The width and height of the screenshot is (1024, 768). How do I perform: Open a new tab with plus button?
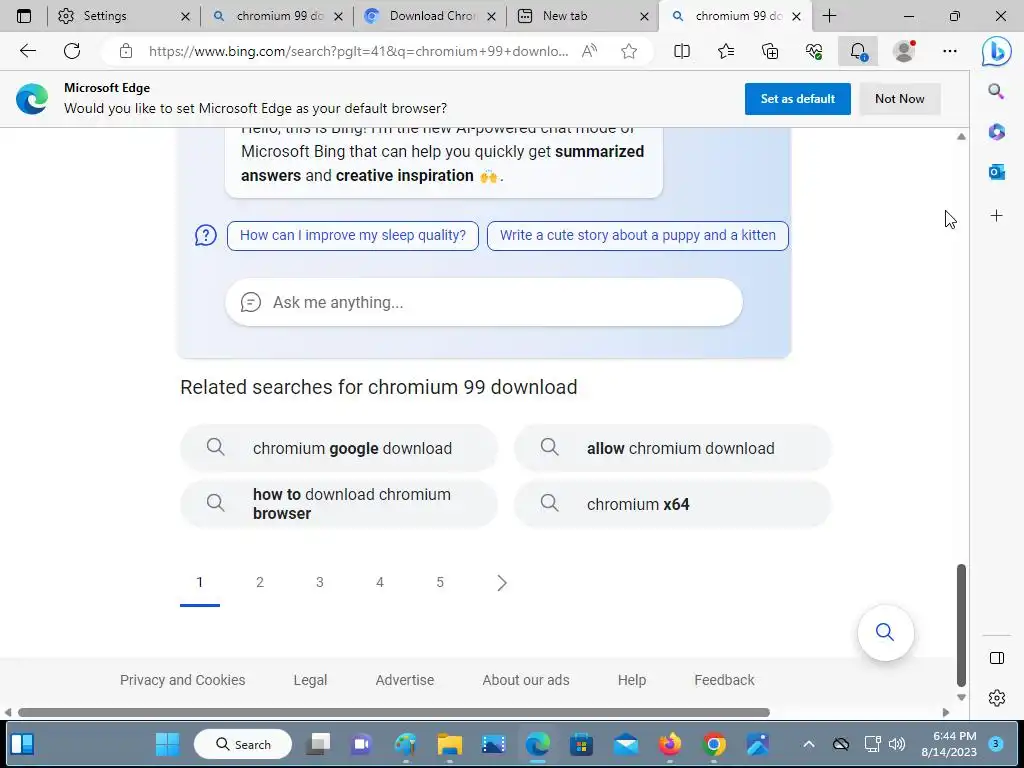(829, 16)
